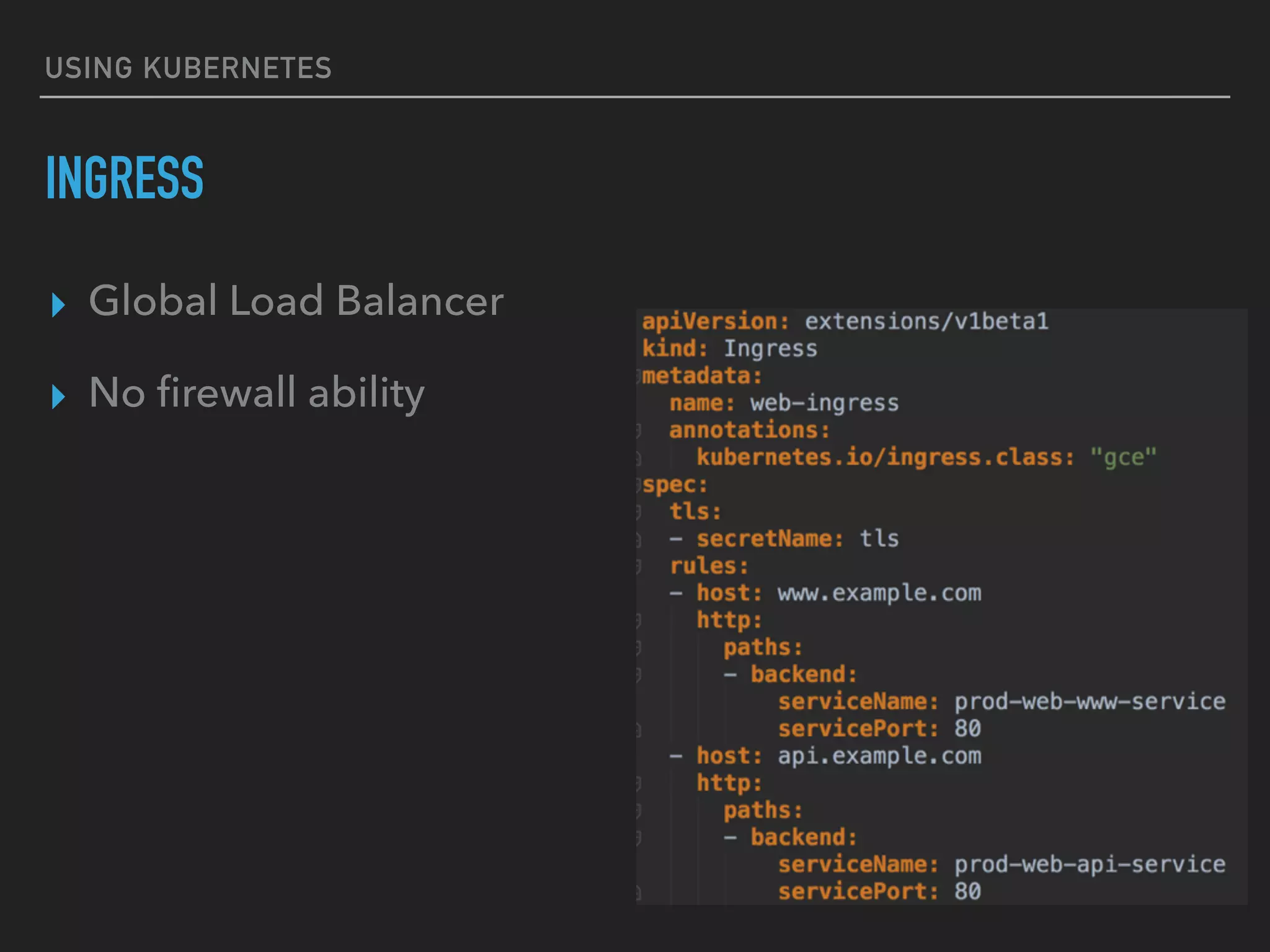Click 'paths:' under www.example.com host
Viewport: 1270px width, 952px height.
tap(763, 648)
